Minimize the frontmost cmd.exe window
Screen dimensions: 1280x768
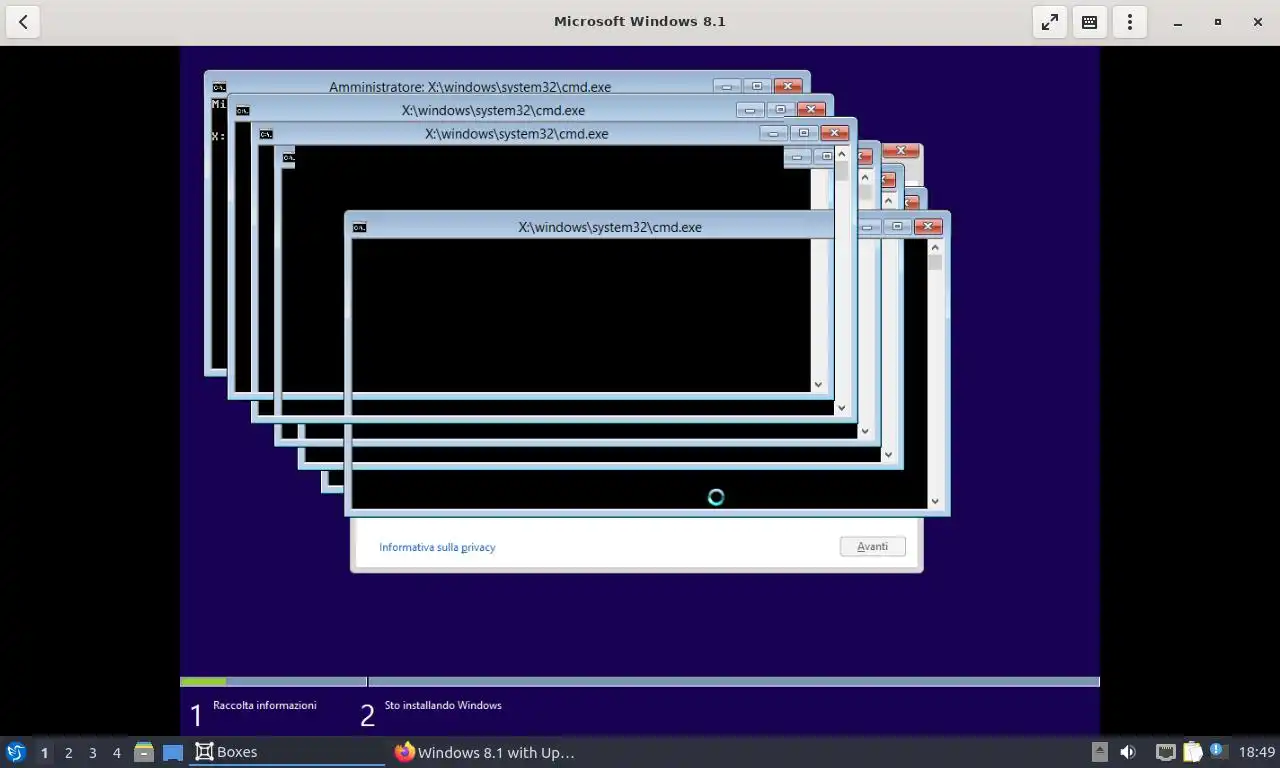tap(867, 226)
